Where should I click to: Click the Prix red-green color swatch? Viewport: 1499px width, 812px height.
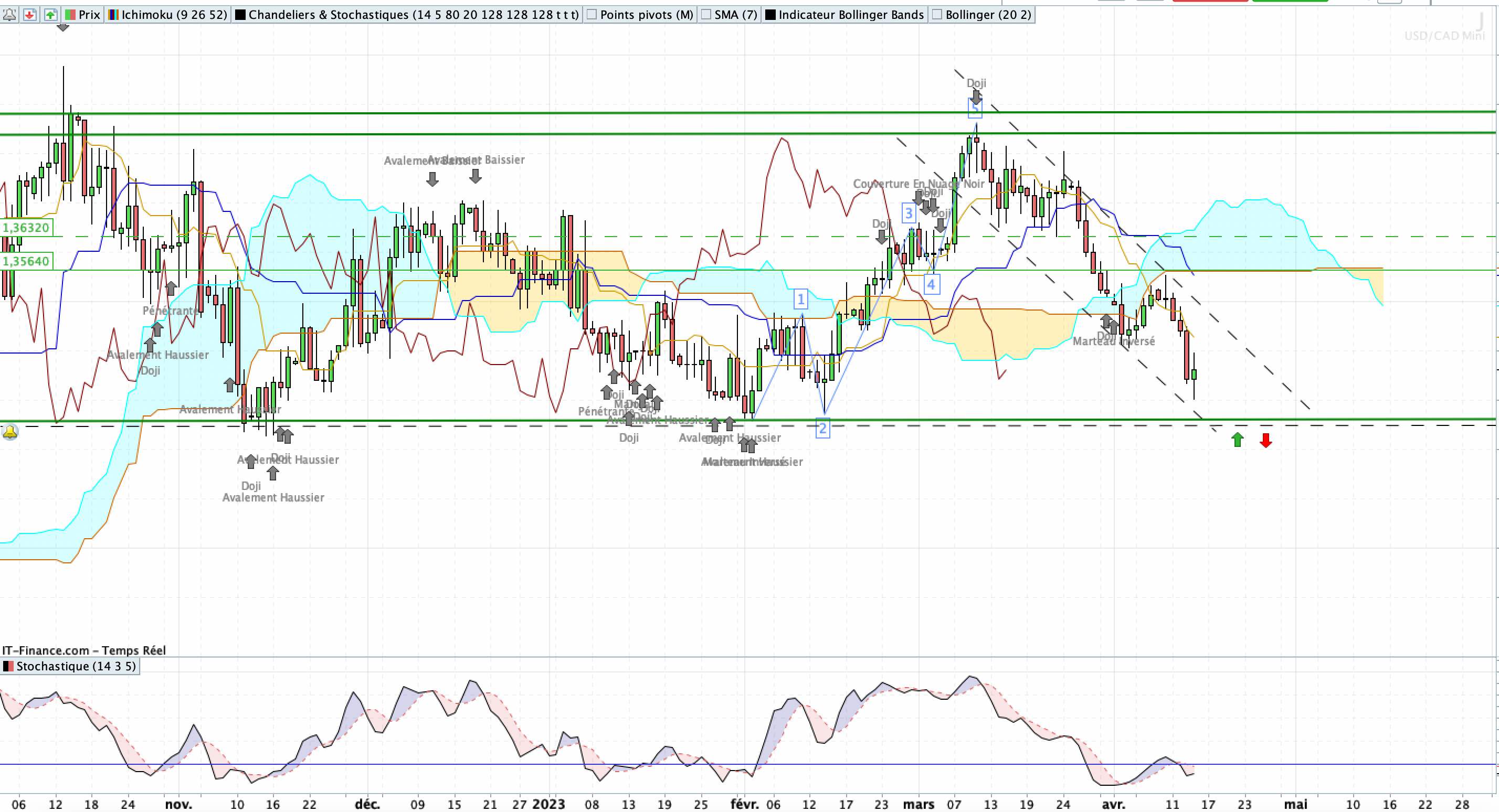[x=70, y=15]
